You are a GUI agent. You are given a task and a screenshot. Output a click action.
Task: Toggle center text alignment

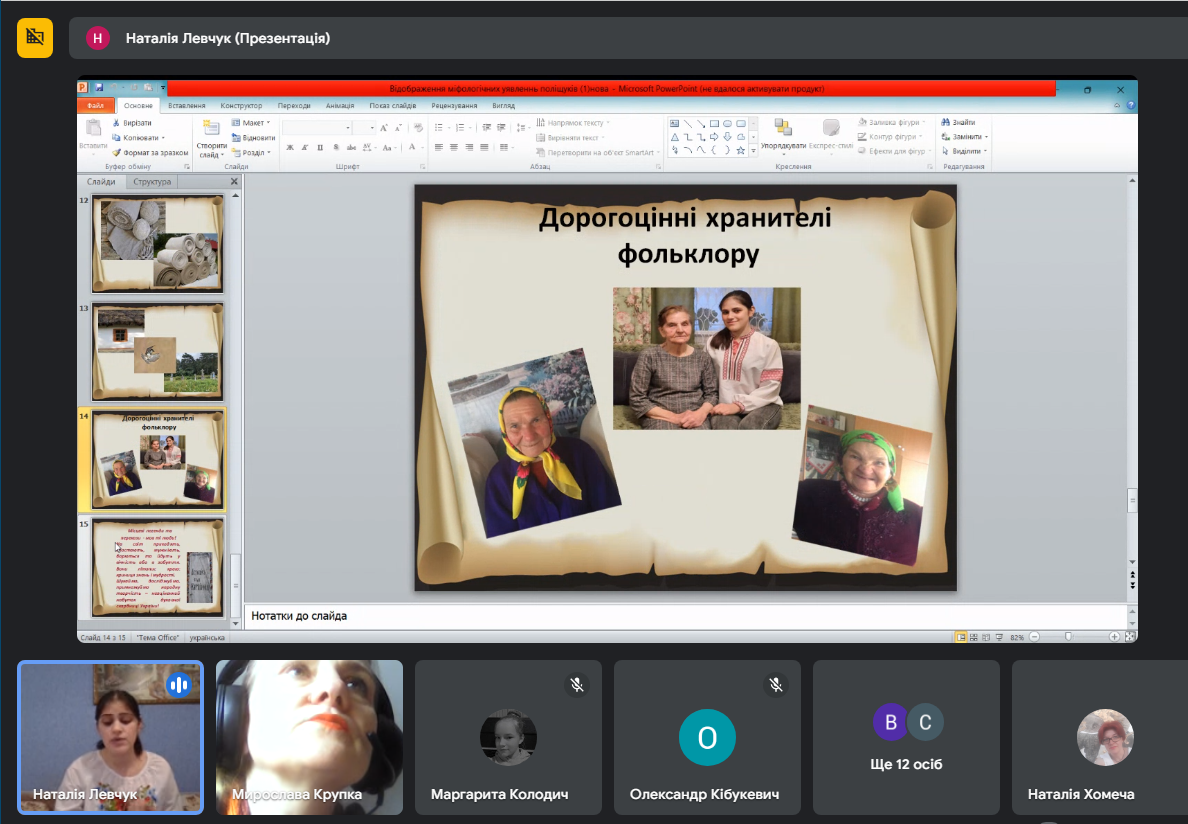pos(453,147)
